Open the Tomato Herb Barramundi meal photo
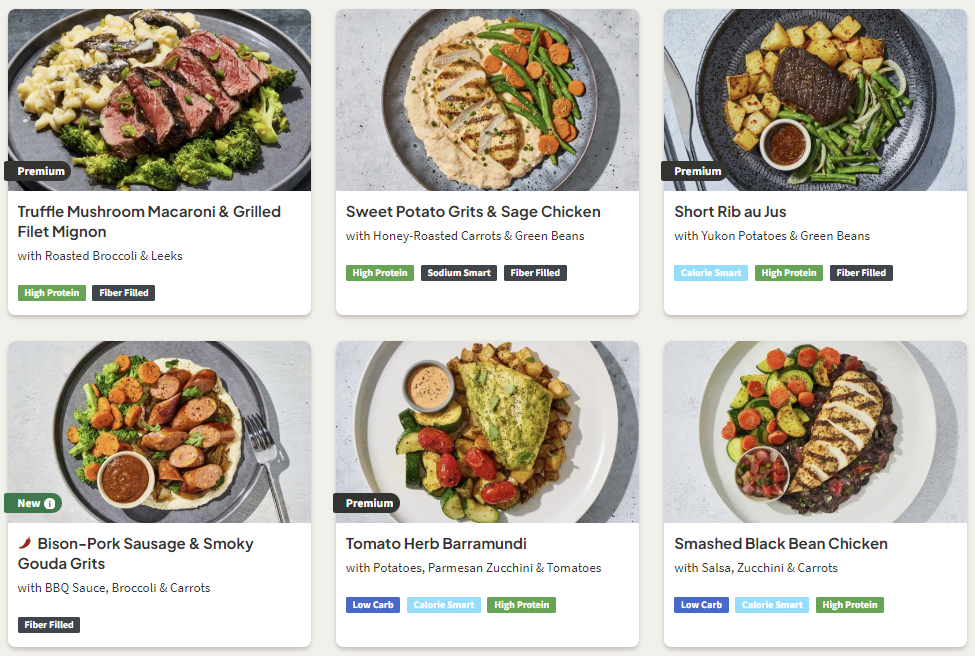Screen dimensions: 975x656 coord(487,432)
